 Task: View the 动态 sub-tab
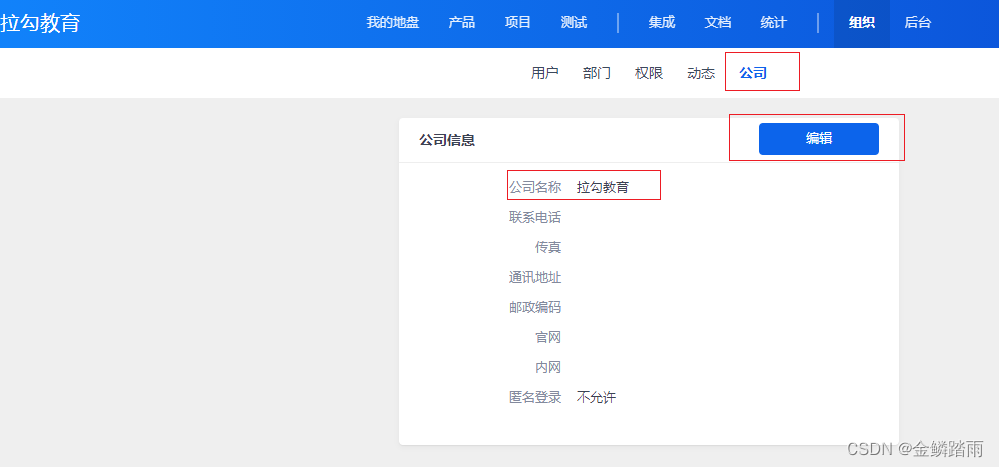coord(701,73)
